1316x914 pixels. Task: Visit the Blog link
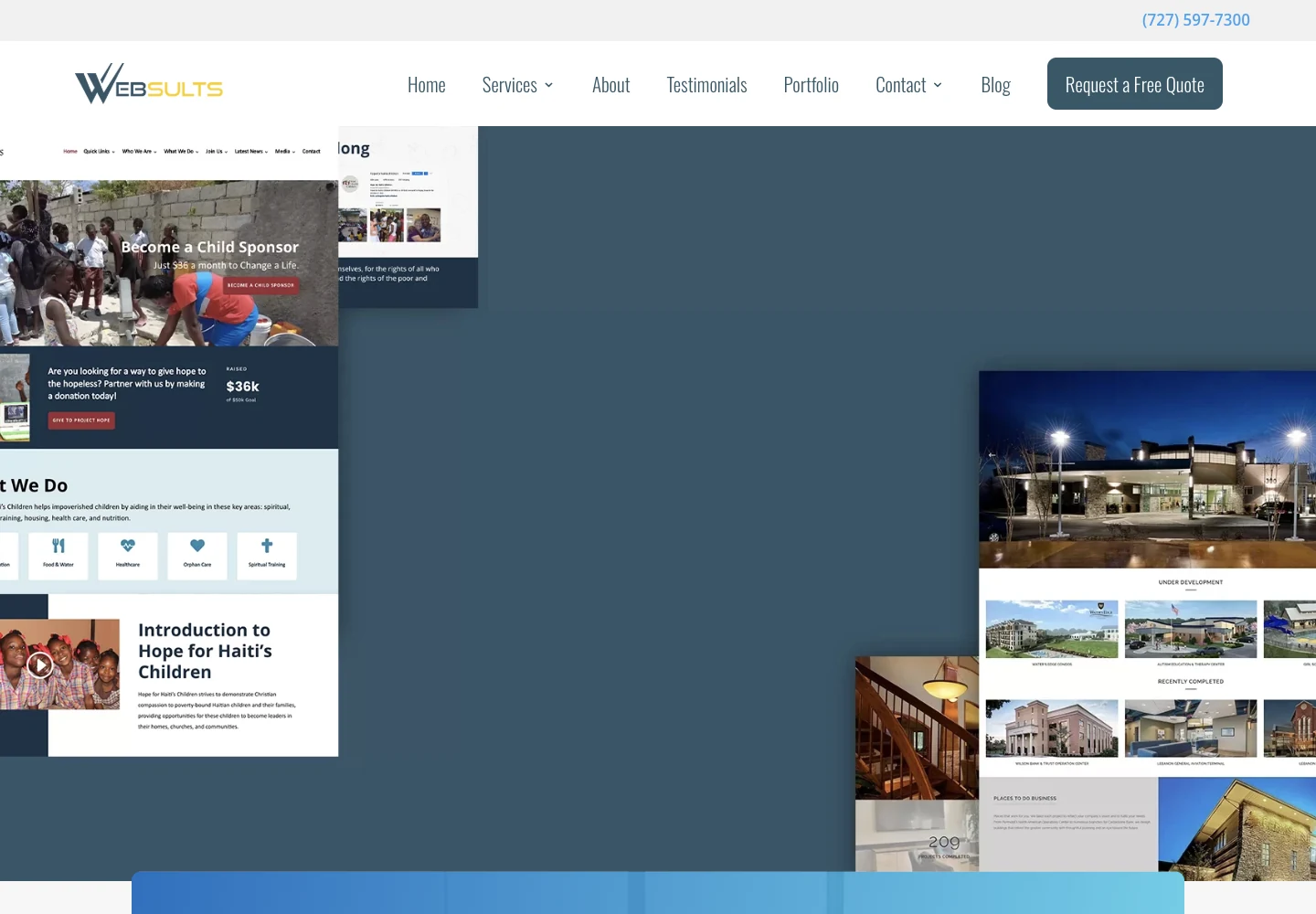(995, 85)
